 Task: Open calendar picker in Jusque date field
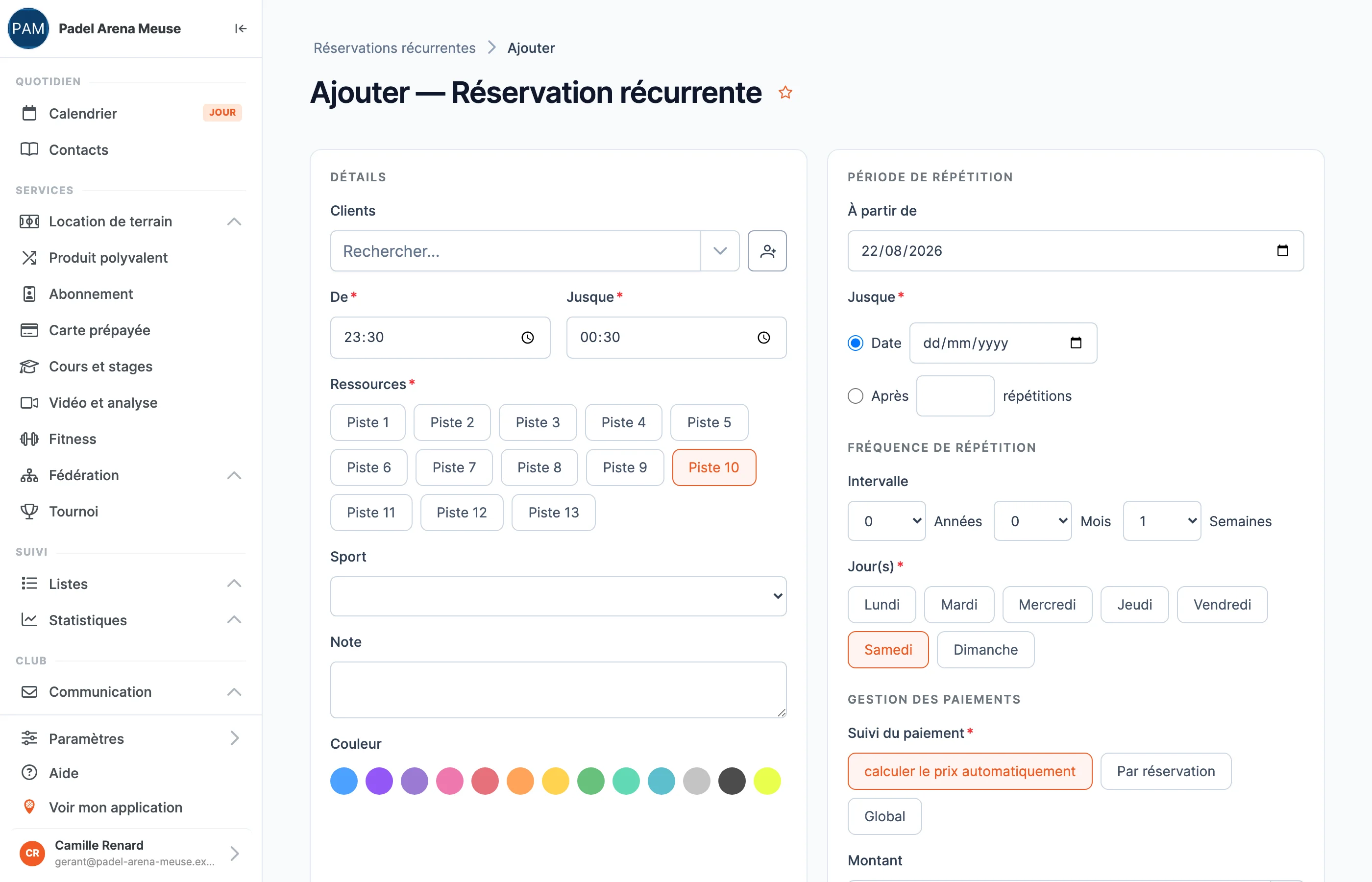tap(1076, 343)
